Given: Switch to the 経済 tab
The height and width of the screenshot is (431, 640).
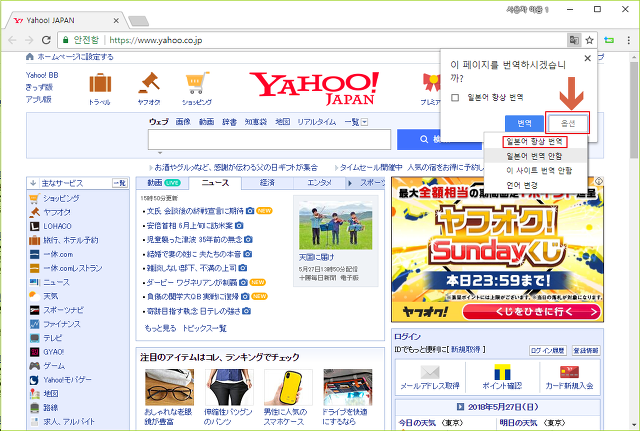Looking at the screenshot, I should tap(267, 183).
